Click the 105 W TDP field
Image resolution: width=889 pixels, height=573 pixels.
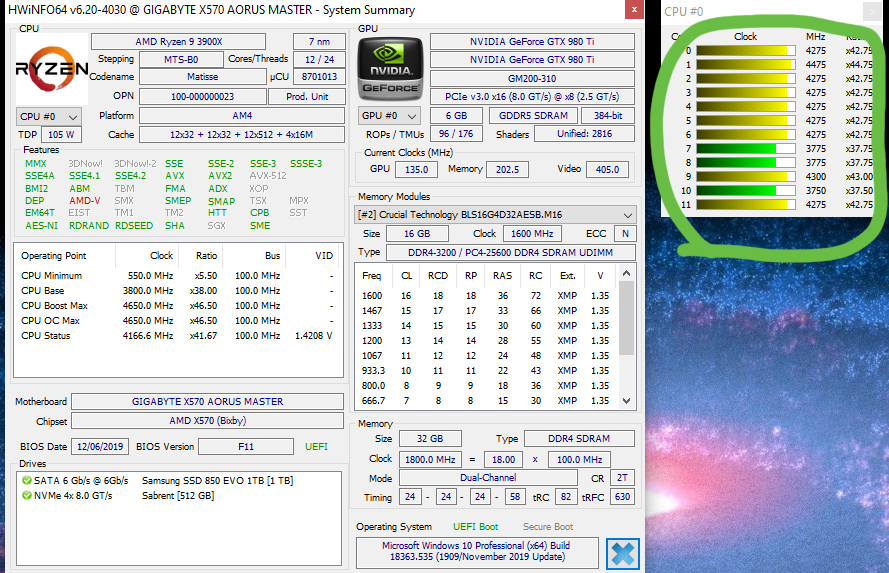pyautogui.click(x=61, y=134)
